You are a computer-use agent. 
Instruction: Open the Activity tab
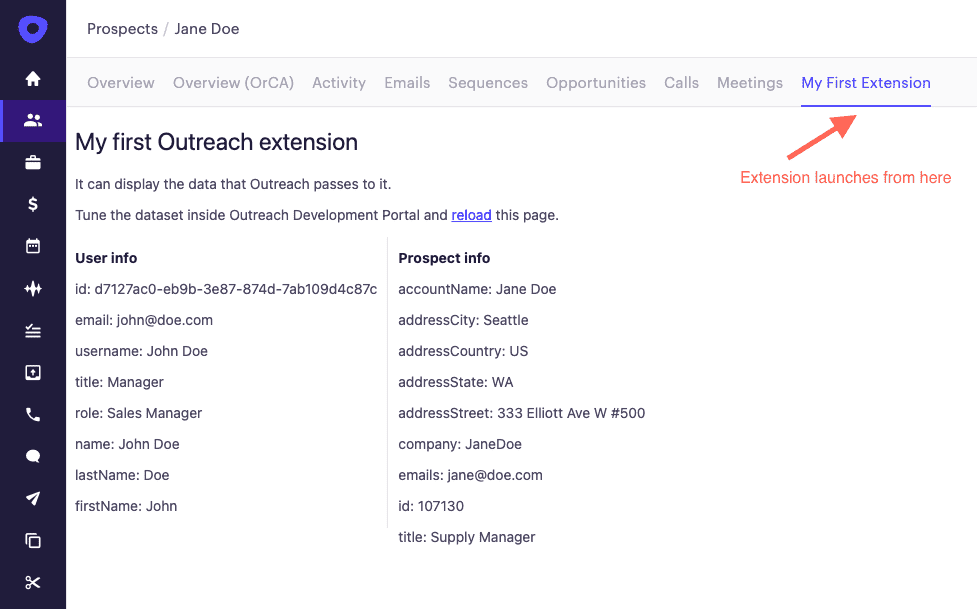[339, 83]
